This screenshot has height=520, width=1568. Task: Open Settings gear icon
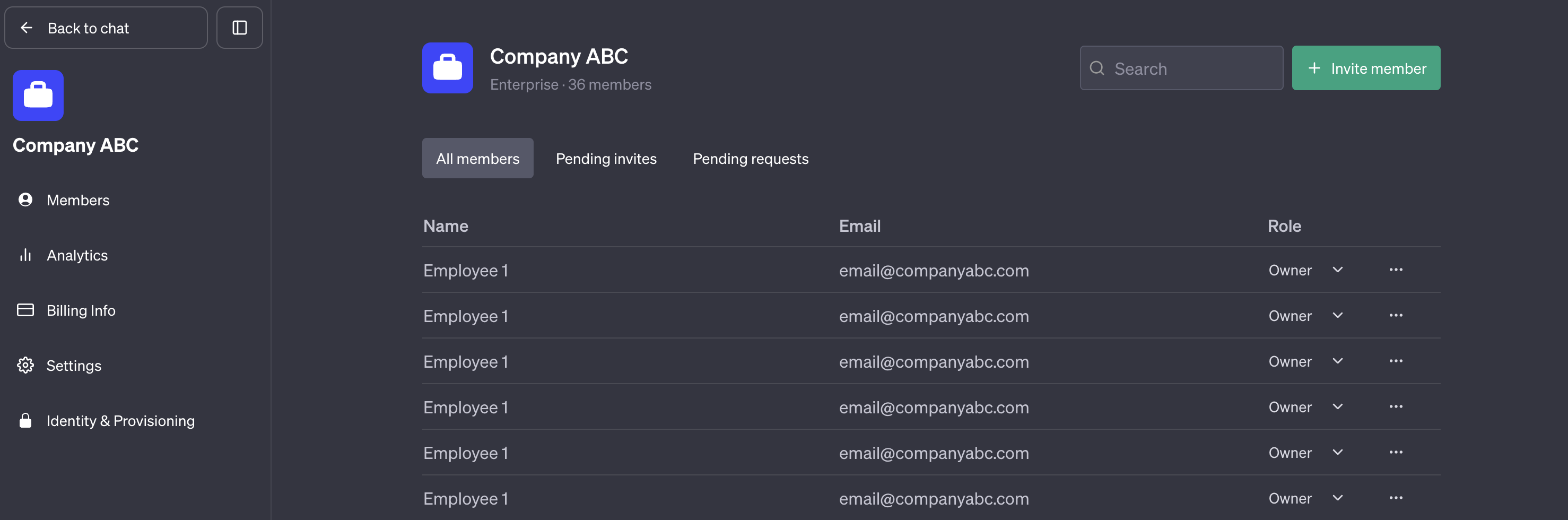[x=25, y=365]
